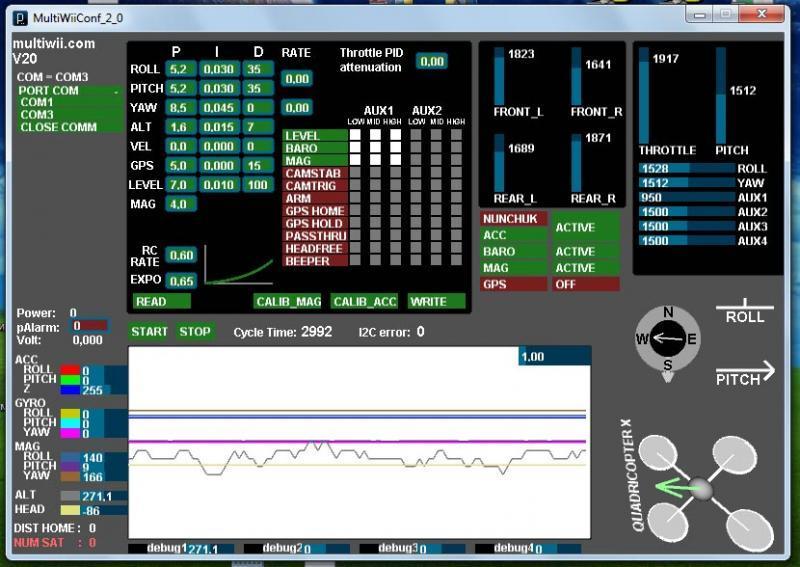Click the RC expo curve graph
The image size is (800, 567).
(238, 267)
